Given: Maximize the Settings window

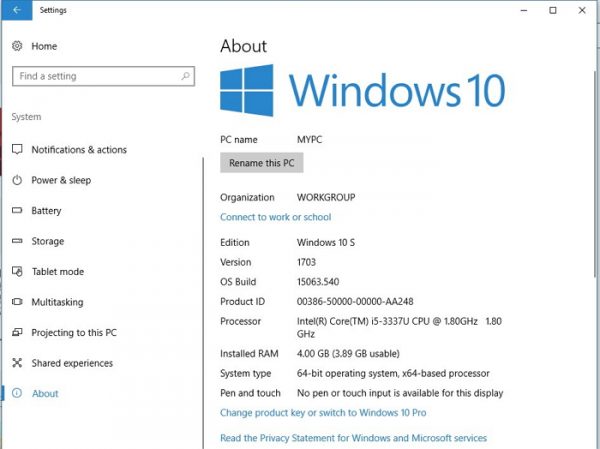Looking at the screenshot, I should 553,10.
